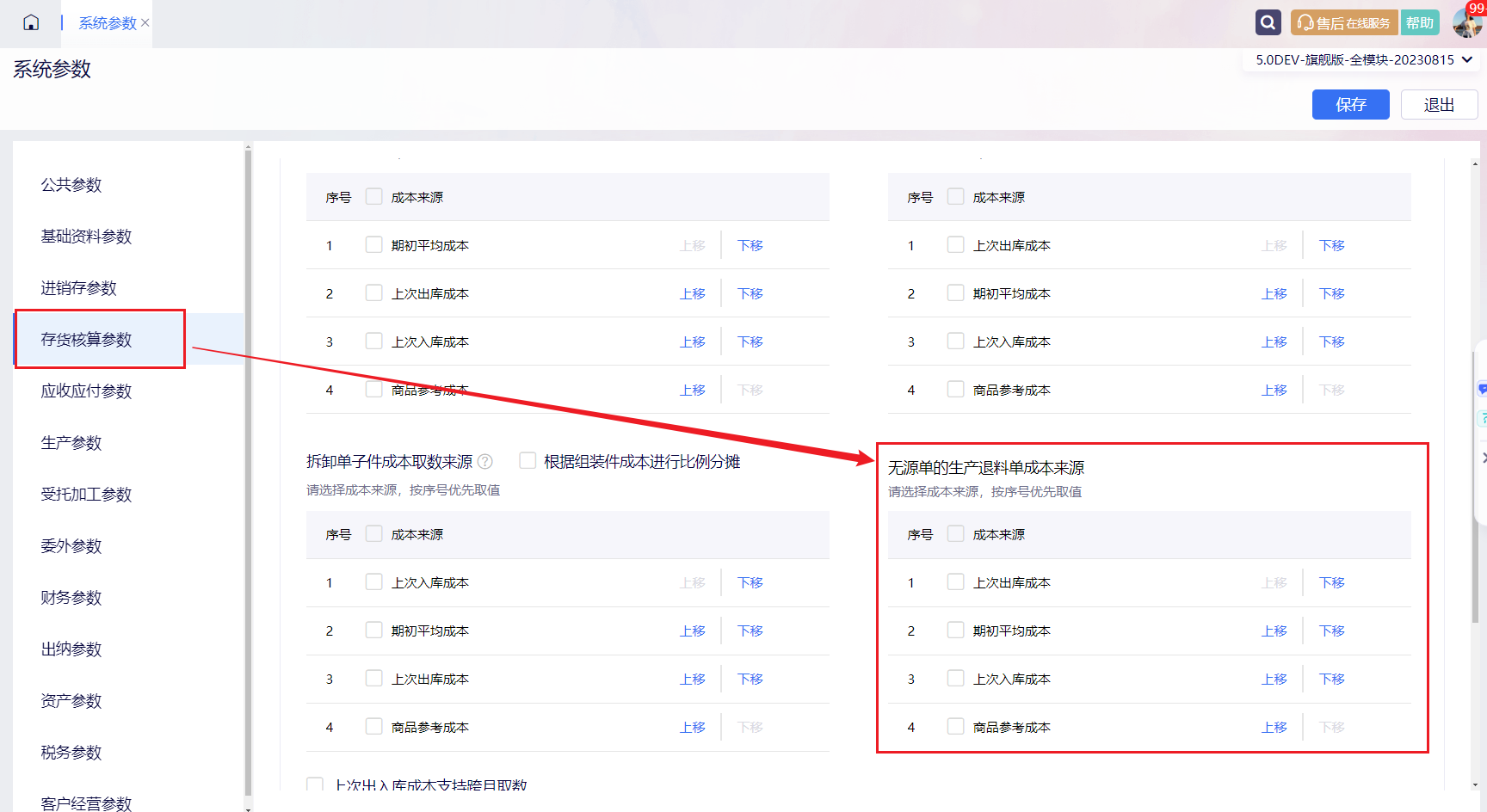Click the 保存 button
The image size is (1487, 812).
1350,105
